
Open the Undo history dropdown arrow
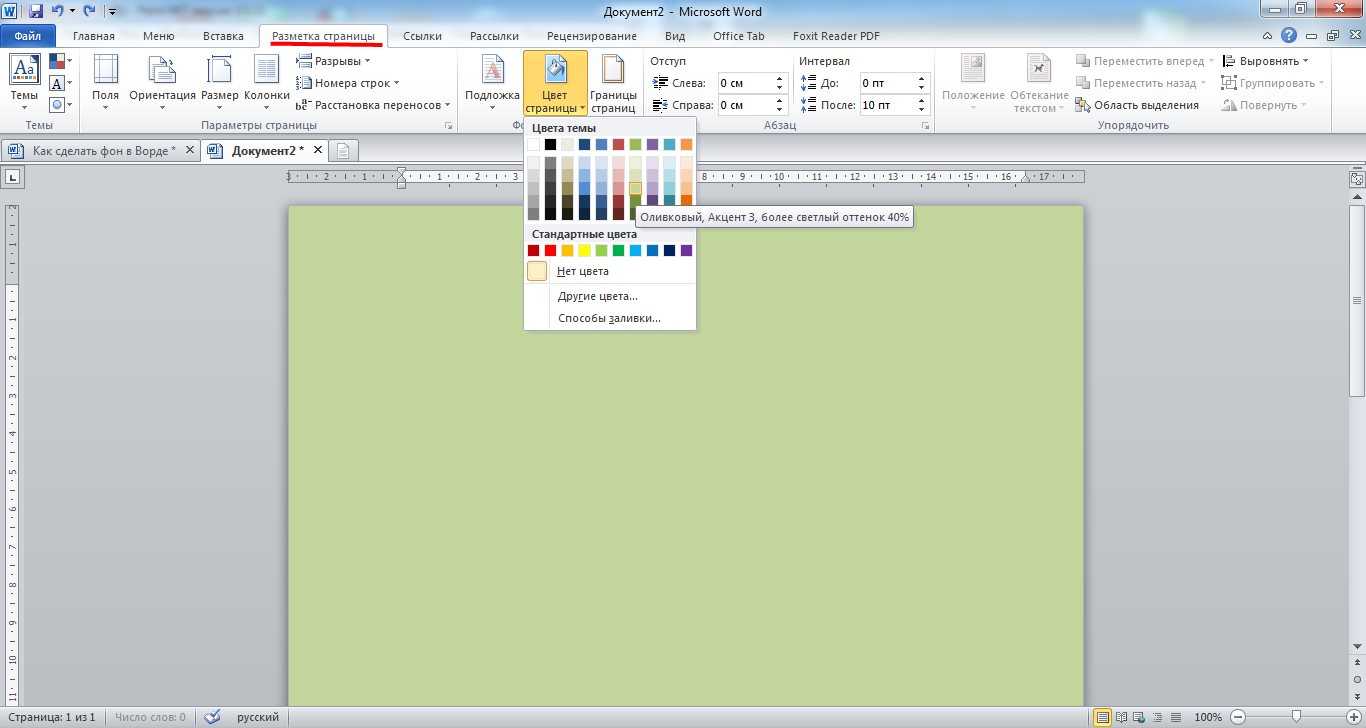tap(72, 12)
